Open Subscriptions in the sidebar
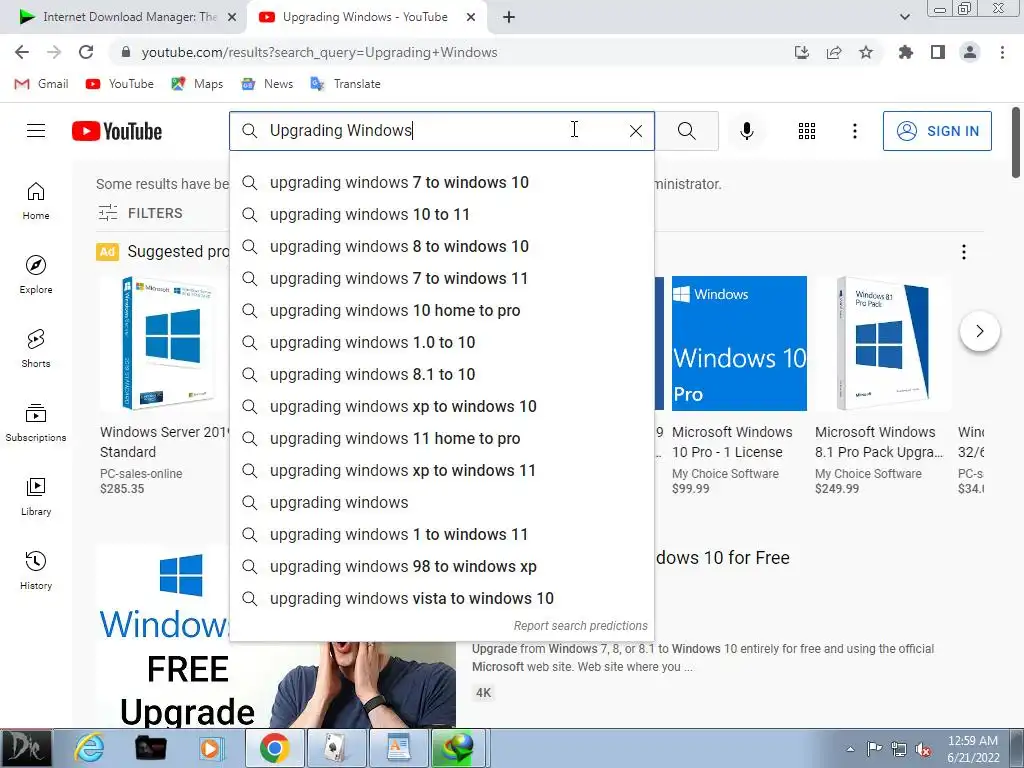The image size is (1024, 768). (36, 423)
